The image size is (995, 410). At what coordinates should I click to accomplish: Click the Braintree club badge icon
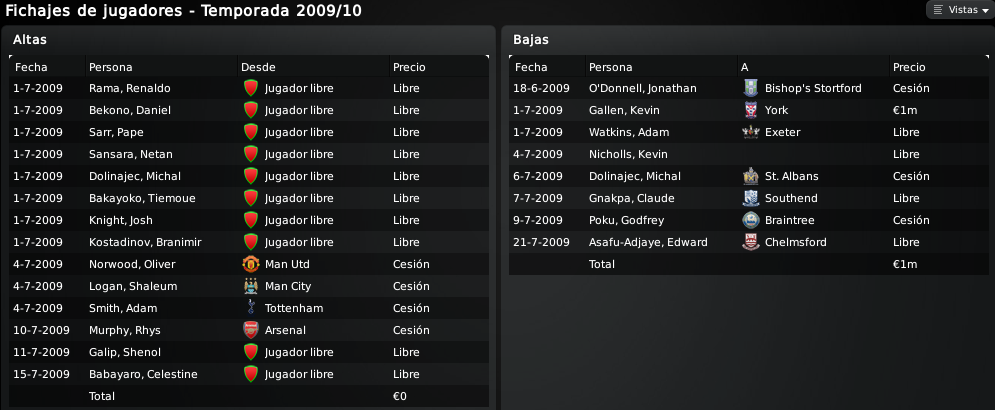[751, 220]
